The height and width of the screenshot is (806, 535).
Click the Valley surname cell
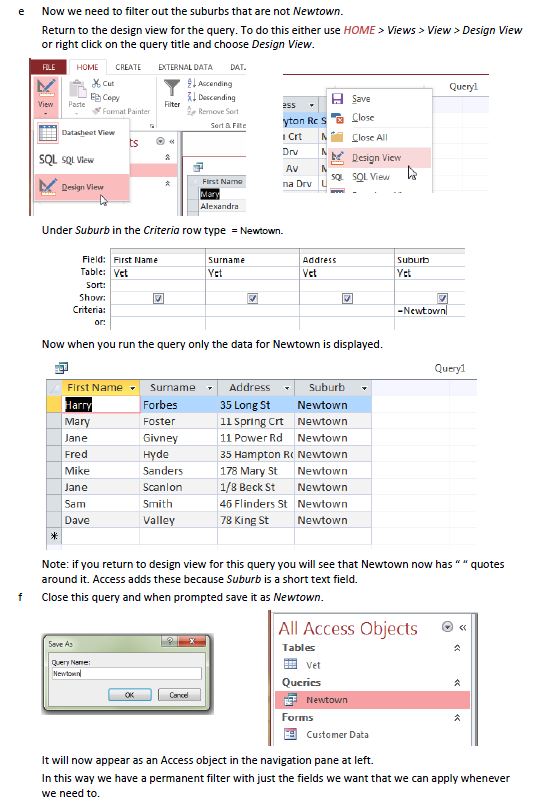178,520
